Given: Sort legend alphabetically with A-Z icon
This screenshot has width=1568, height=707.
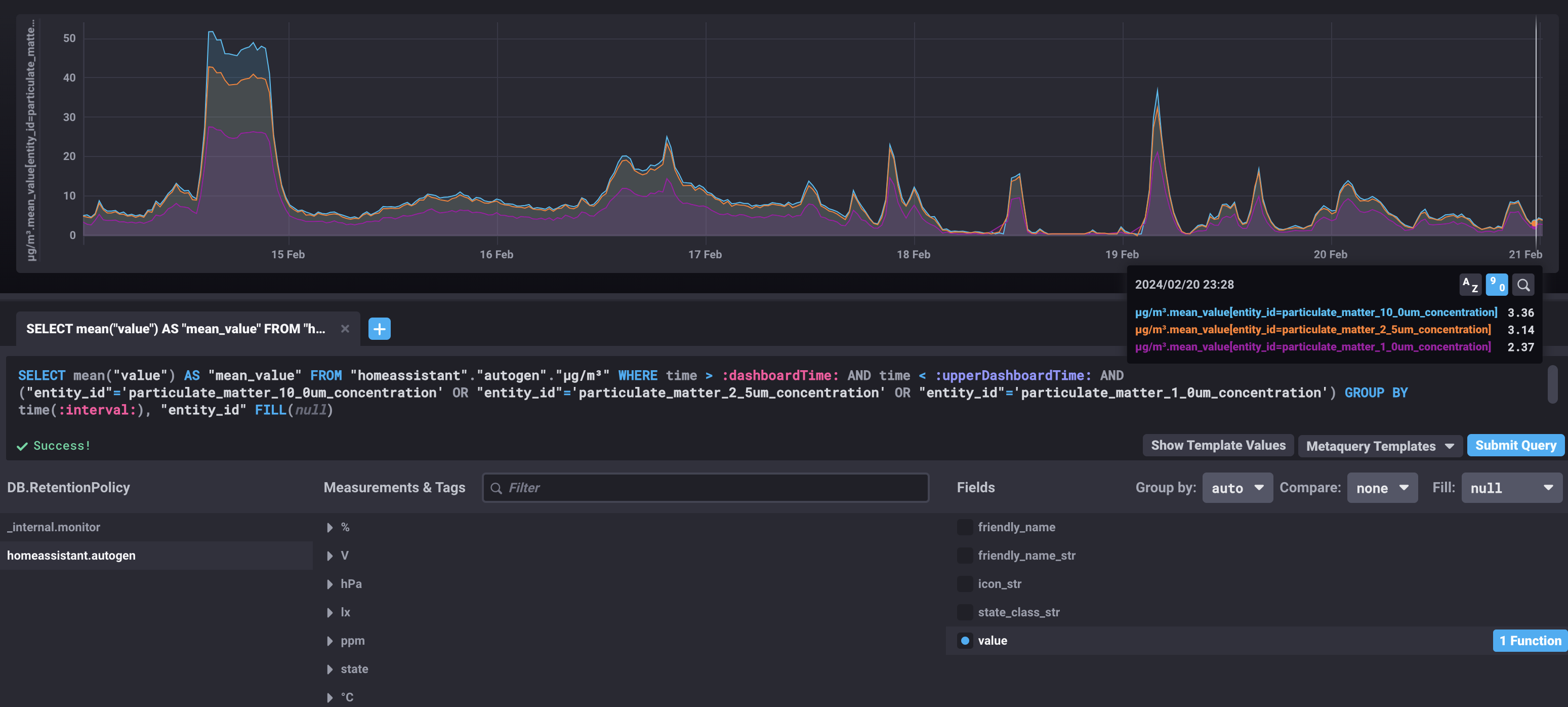Looking at the screenshot, I should coord(1470,285).
